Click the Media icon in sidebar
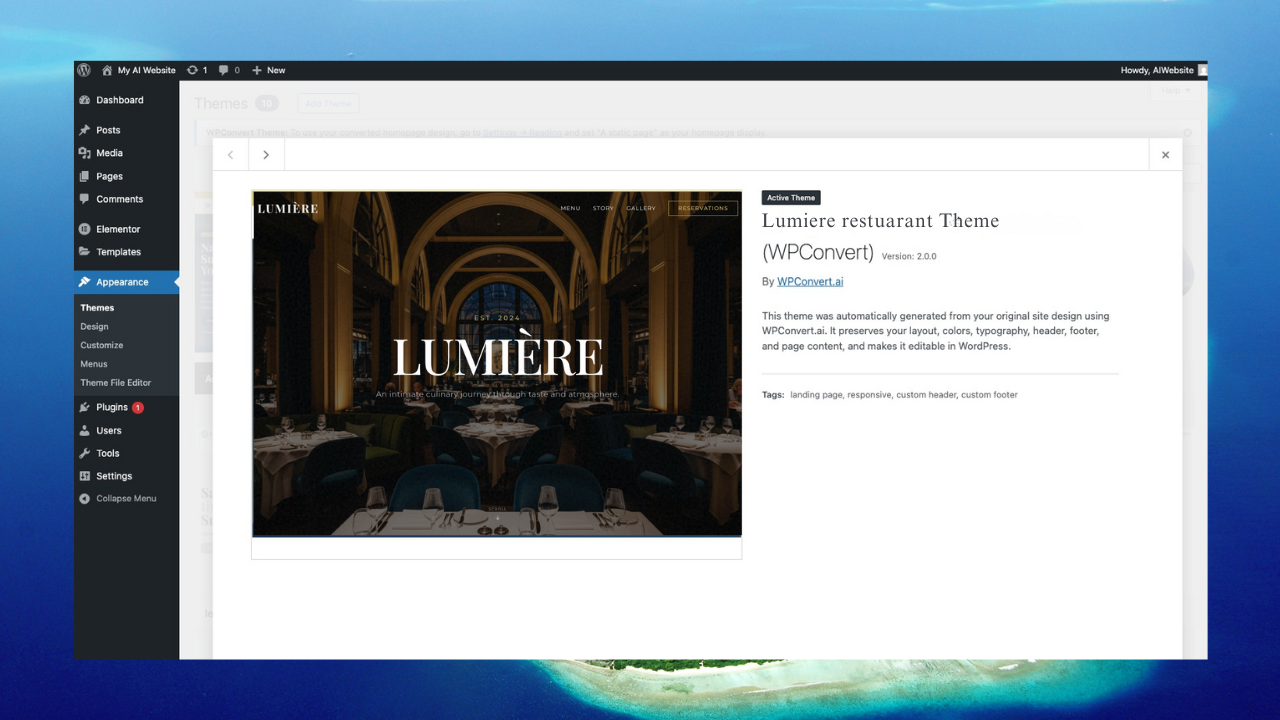This screenshot has height=720, width=1280. 85,153
